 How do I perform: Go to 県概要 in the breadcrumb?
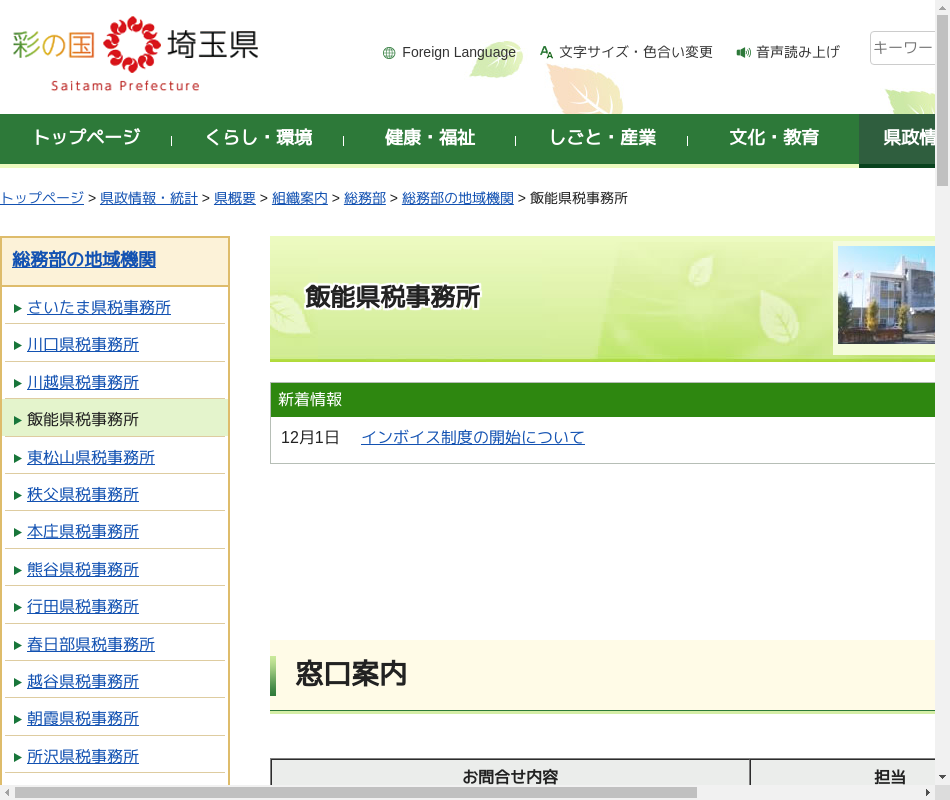[234, 198]
